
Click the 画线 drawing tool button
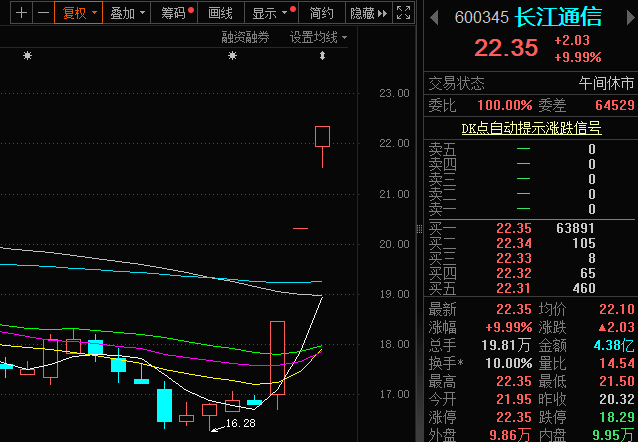[221, 13]
